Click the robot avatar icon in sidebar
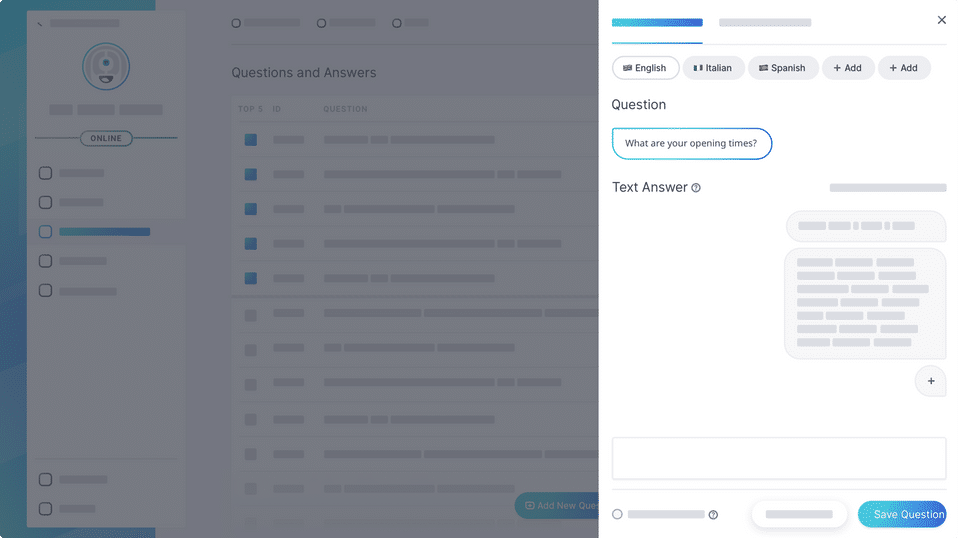 (106, 66)
